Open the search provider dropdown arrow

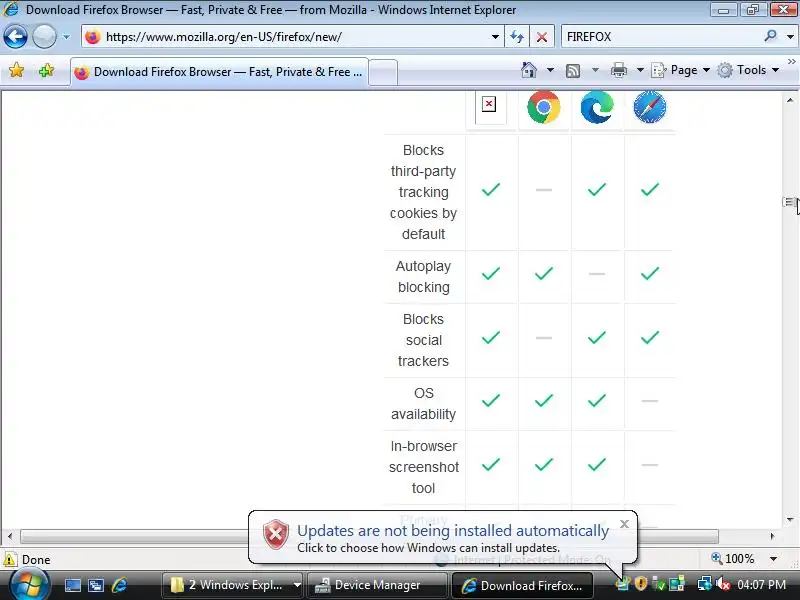point(790,37)
